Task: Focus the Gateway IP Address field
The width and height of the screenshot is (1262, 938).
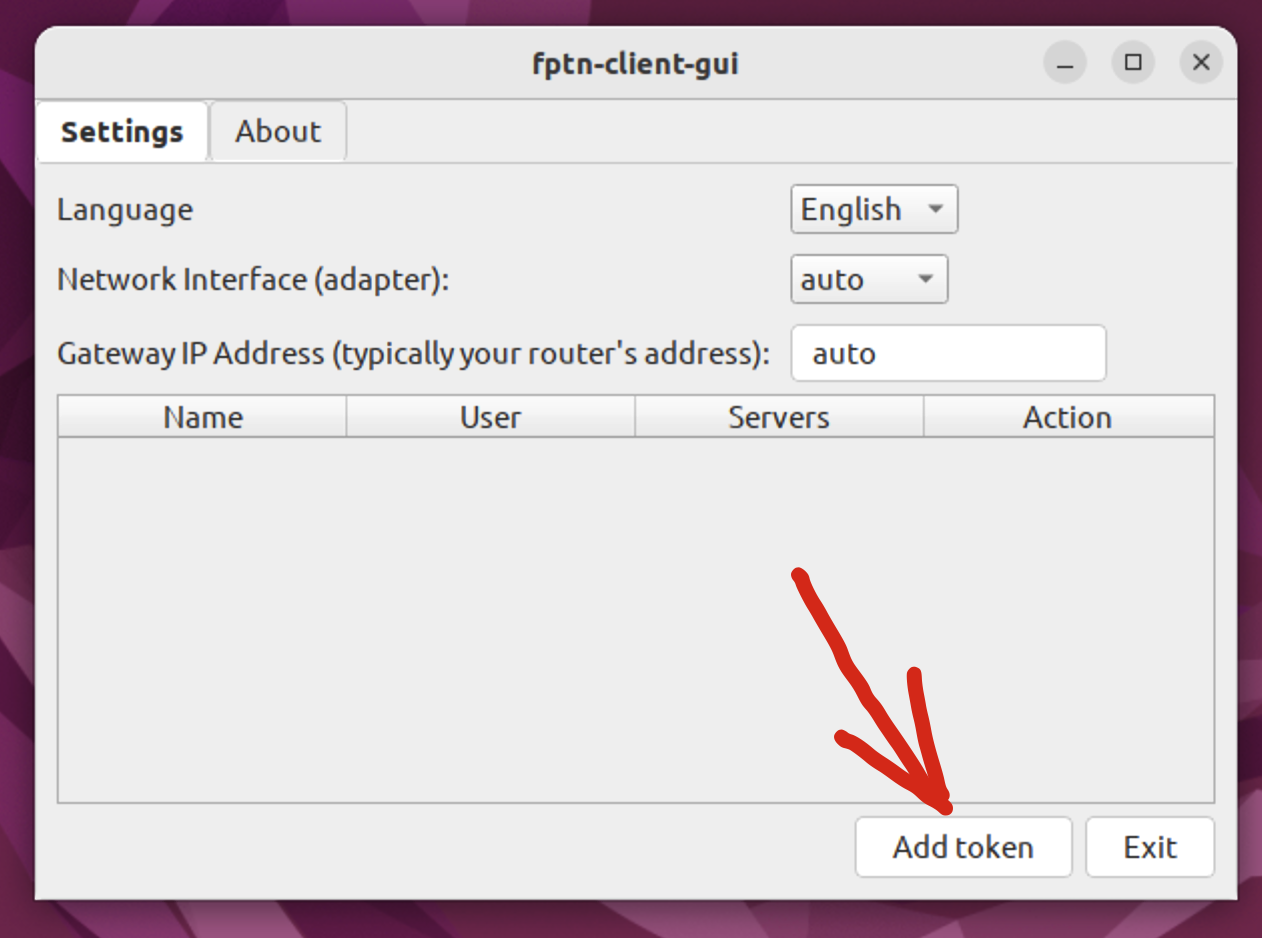Action: (x=948, y=353)
